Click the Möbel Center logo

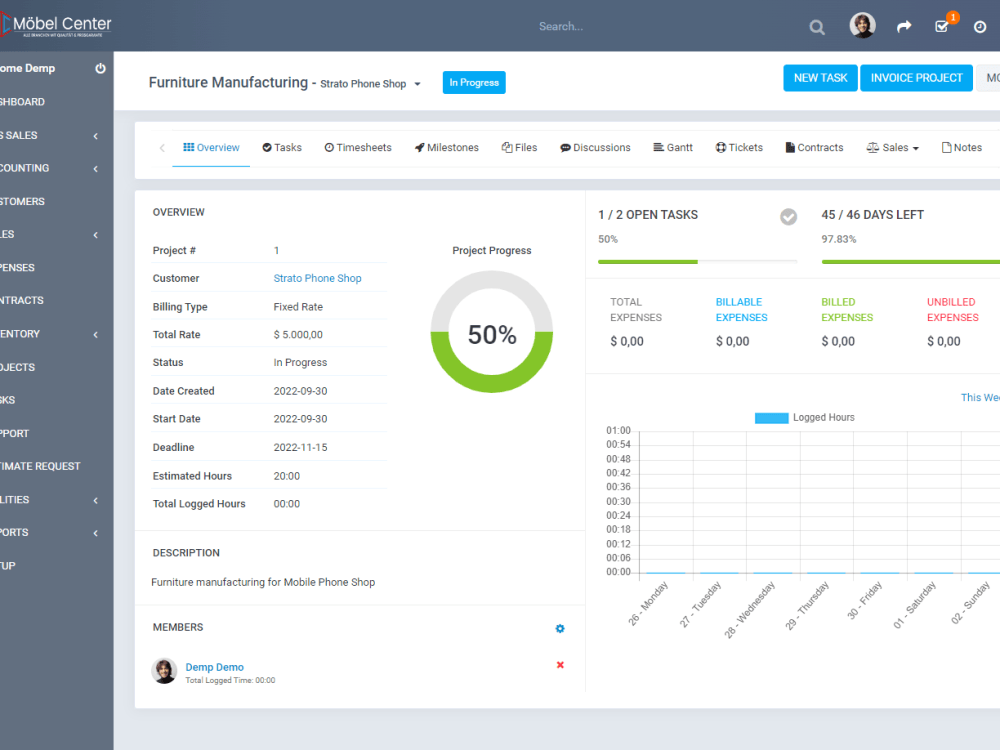(56, 26)
